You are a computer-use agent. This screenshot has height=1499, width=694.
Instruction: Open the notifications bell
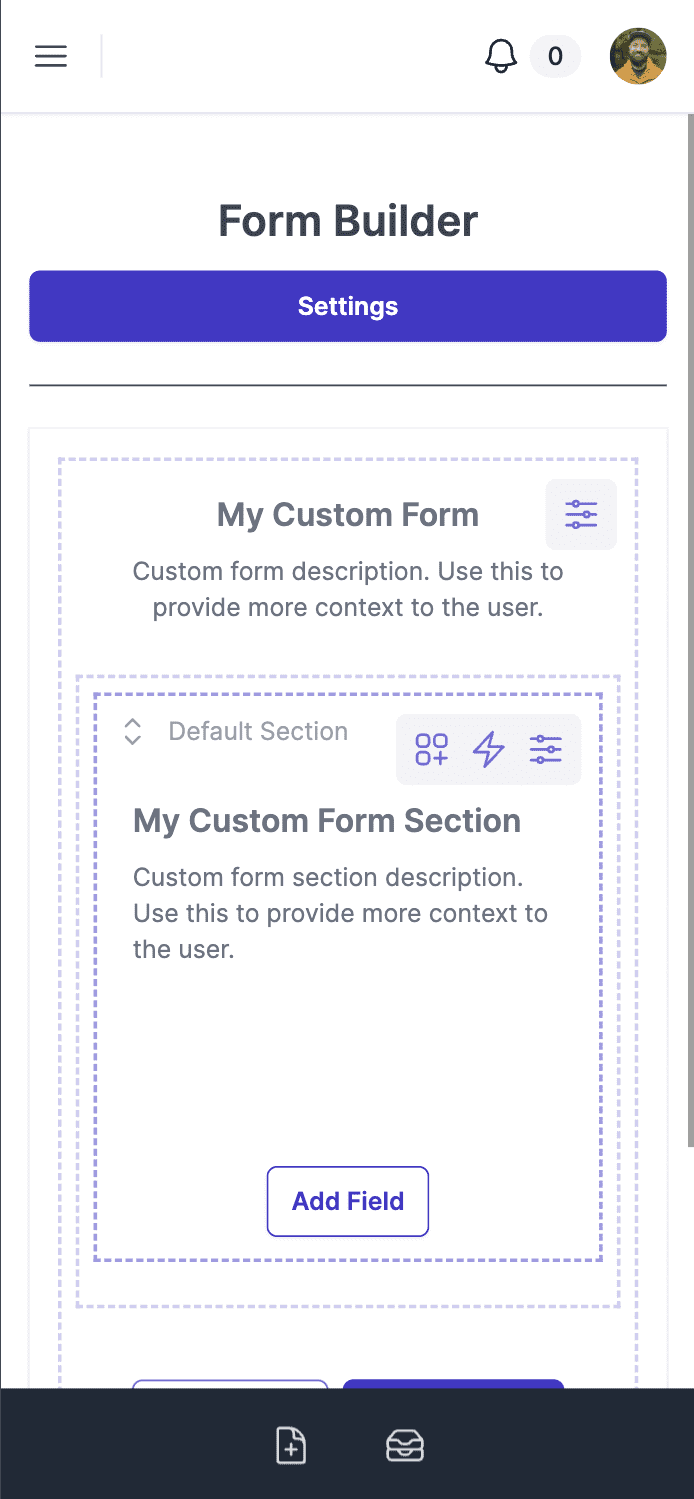point(501,56)
